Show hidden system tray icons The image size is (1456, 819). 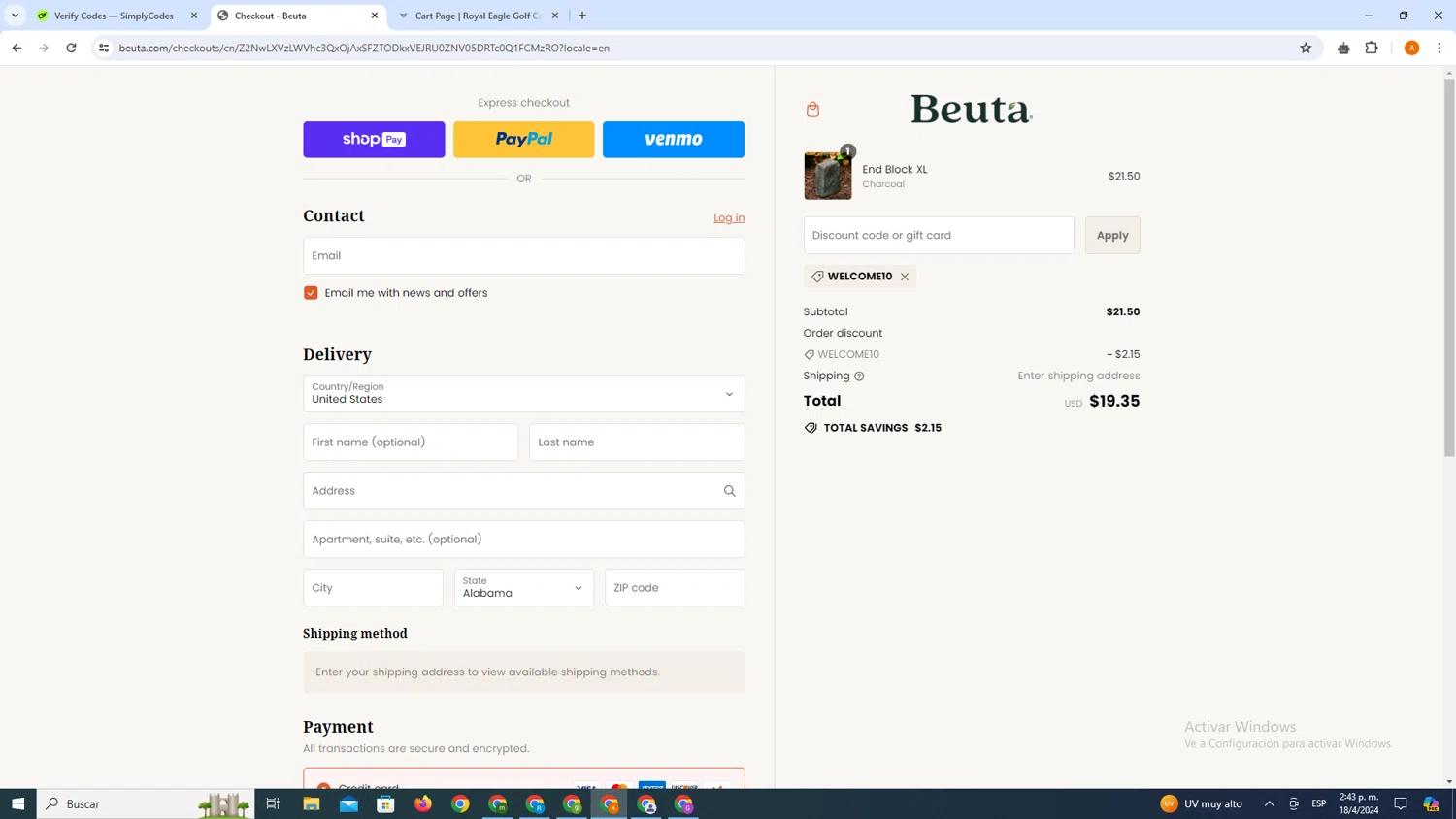coord(1269,803)
